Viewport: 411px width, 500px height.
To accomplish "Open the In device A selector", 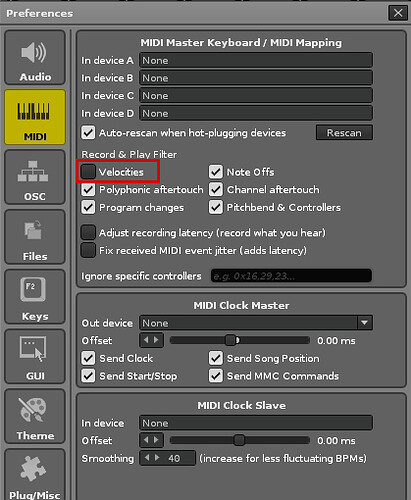I will (x=256, y=60).
